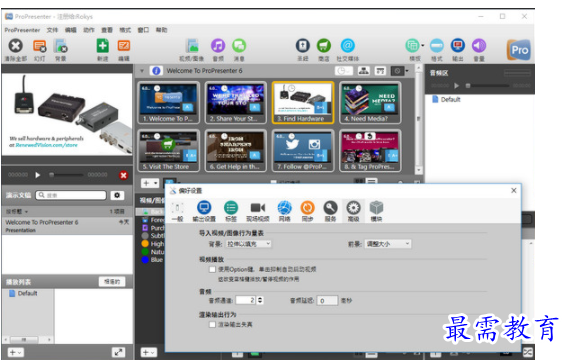The width and height of the screenshot is (567, 360).
Task: Click the Templates (模板) toolbar icon
Action: point(412,46)
